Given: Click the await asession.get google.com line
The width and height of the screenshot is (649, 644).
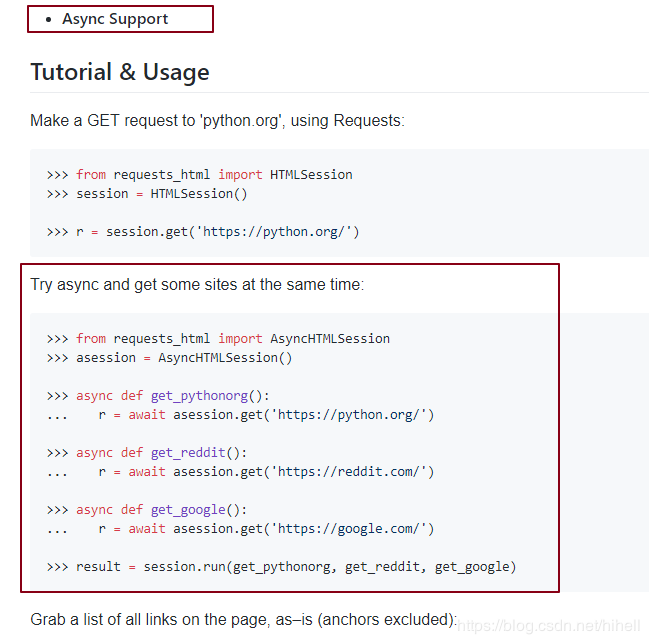Looking at the screenshot, I should (266, 528).
